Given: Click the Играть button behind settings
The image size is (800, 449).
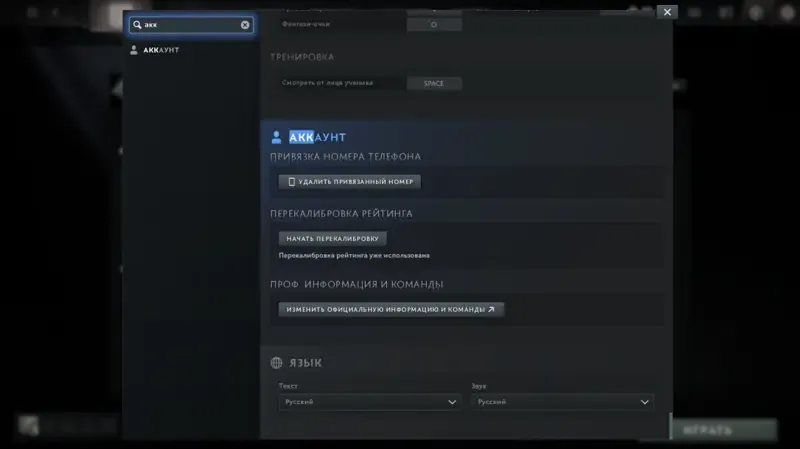Looking at the screenshot, I should point(724,430).
